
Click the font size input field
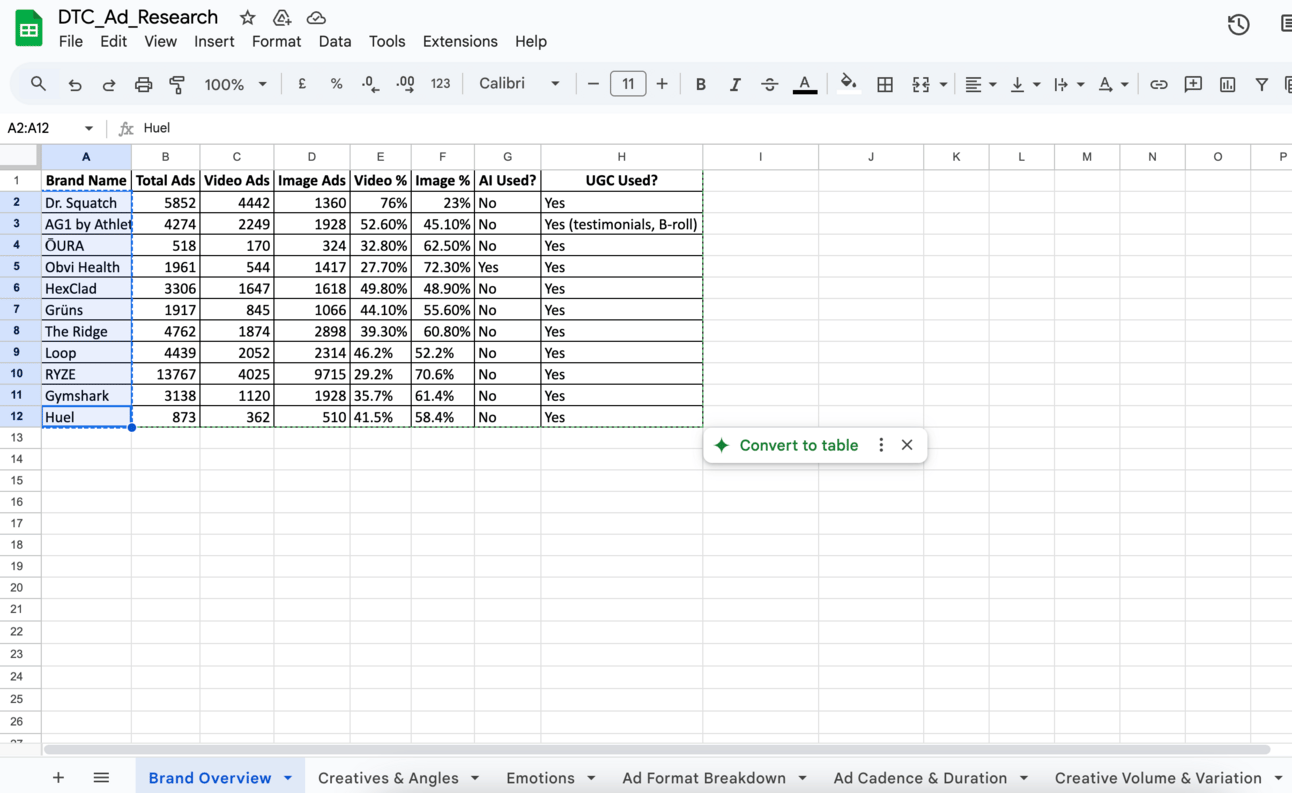pos(628,84)
